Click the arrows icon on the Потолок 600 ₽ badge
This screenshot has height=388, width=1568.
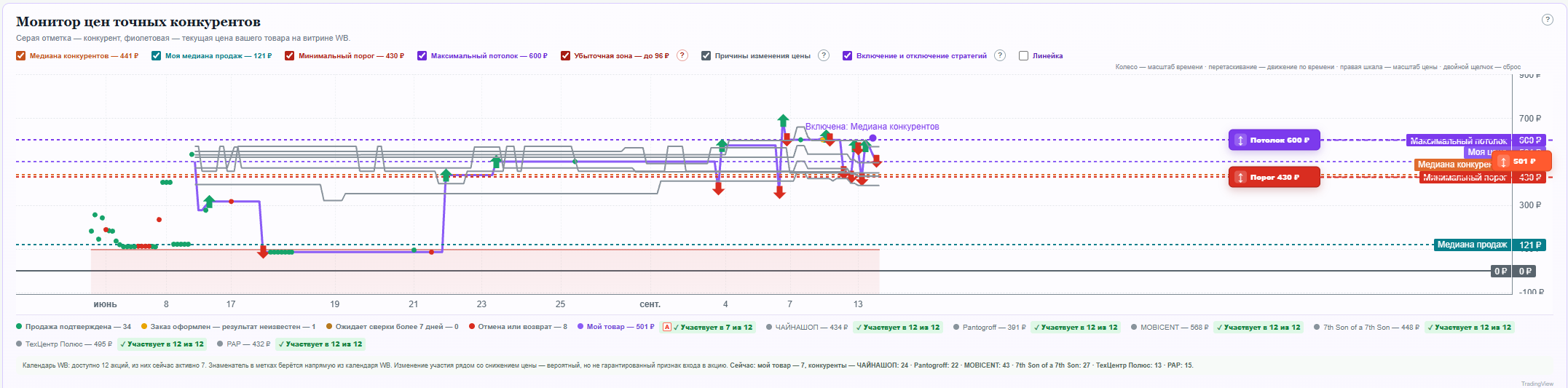click(1241, 140)
